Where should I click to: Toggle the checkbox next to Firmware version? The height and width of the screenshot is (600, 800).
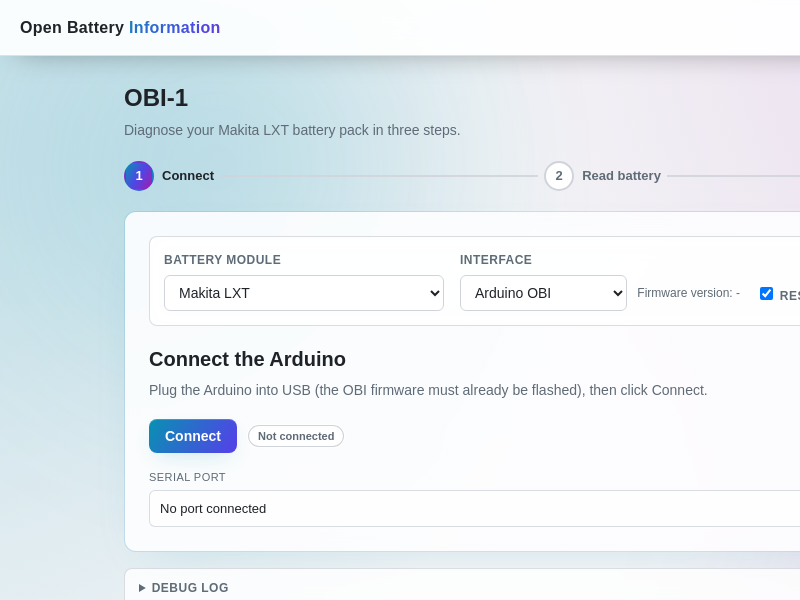click(766, 293)
